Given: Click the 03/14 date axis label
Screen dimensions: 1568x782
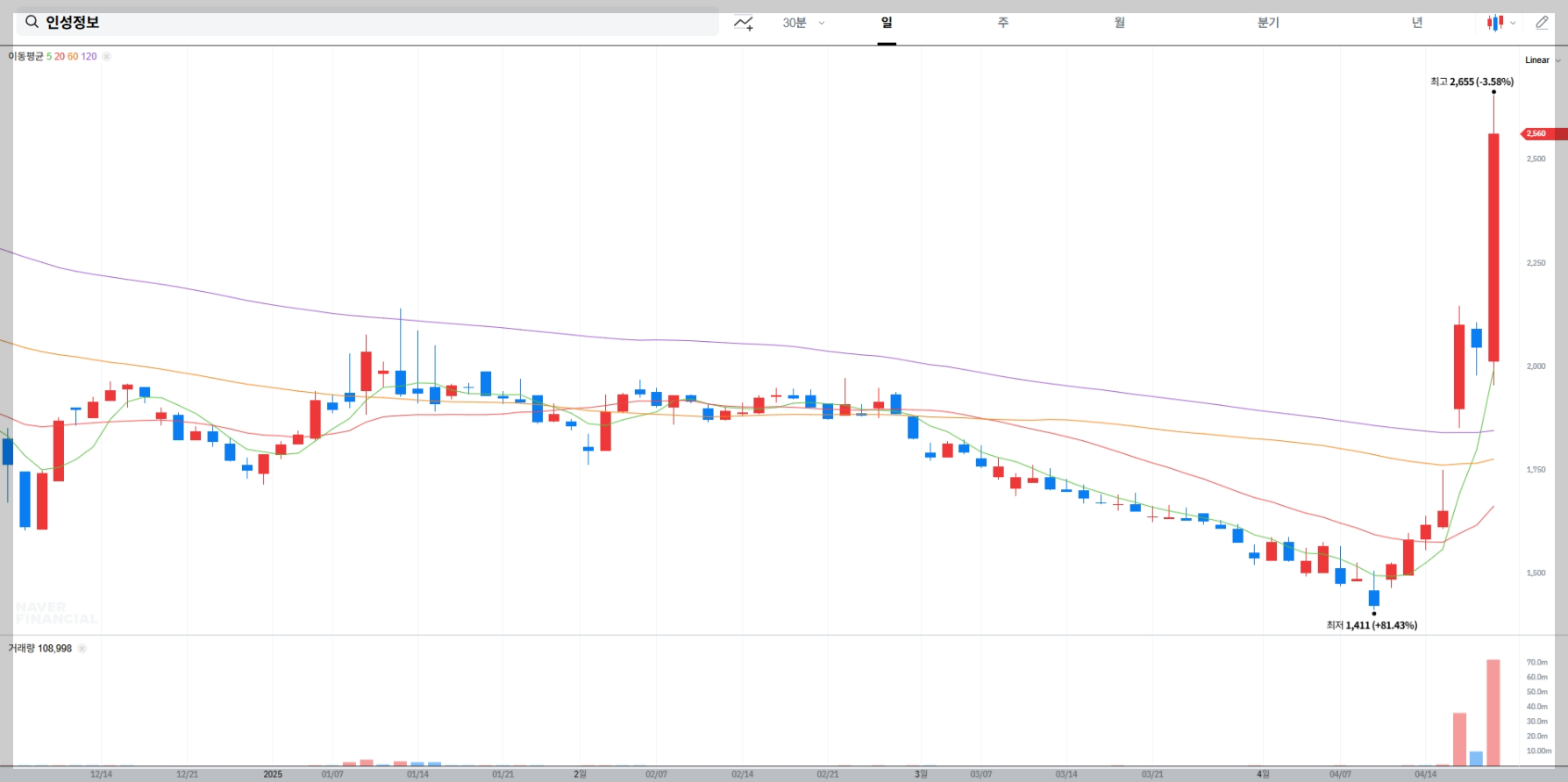Looking at the screenshot, I should 1066,774.
